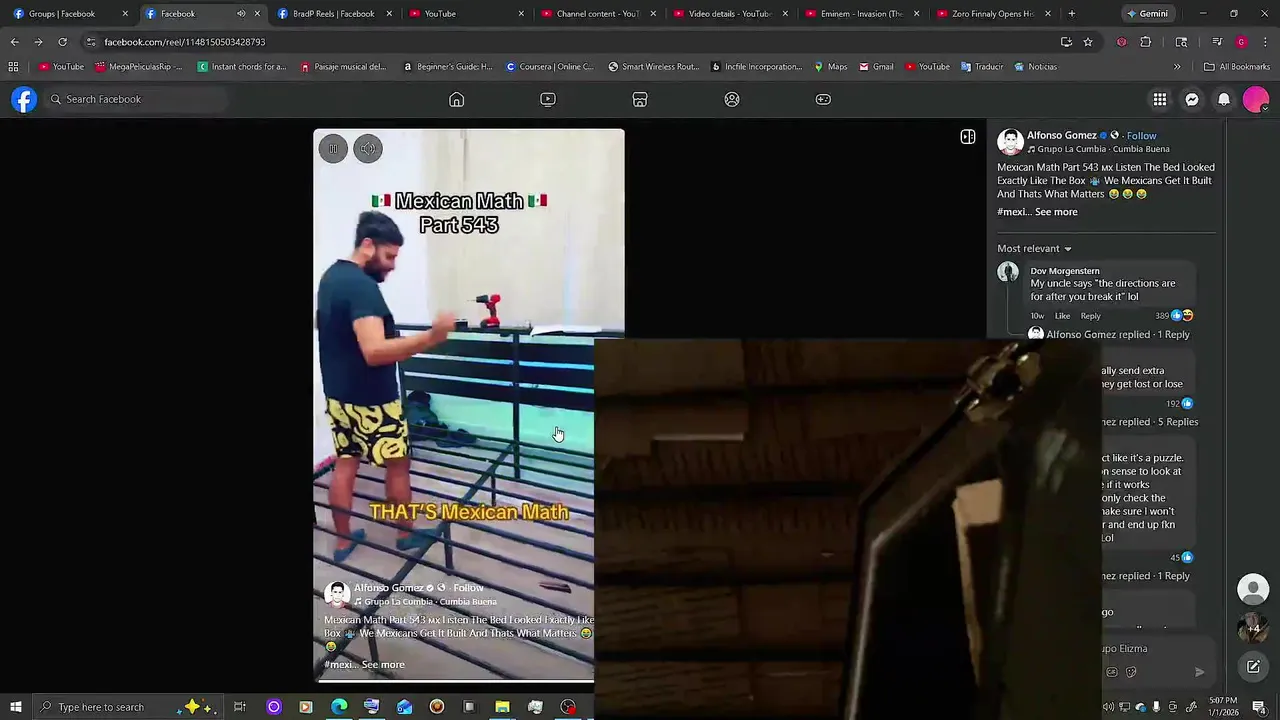Open Chrome extensions puzzle icon
1280x720 pixels.
coord(1146,42)
